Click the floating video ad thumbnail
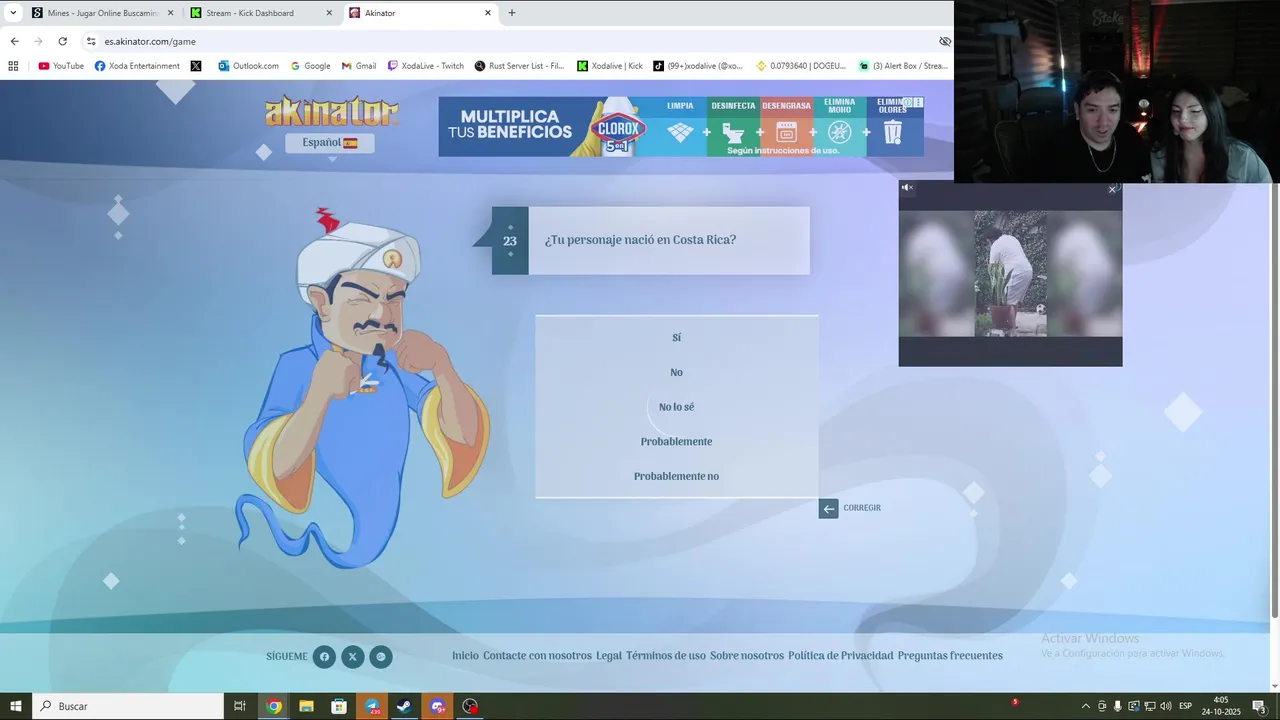The width and height of the screenshot is (1280, 720). pyautogui.click(x=1010, y=273)
